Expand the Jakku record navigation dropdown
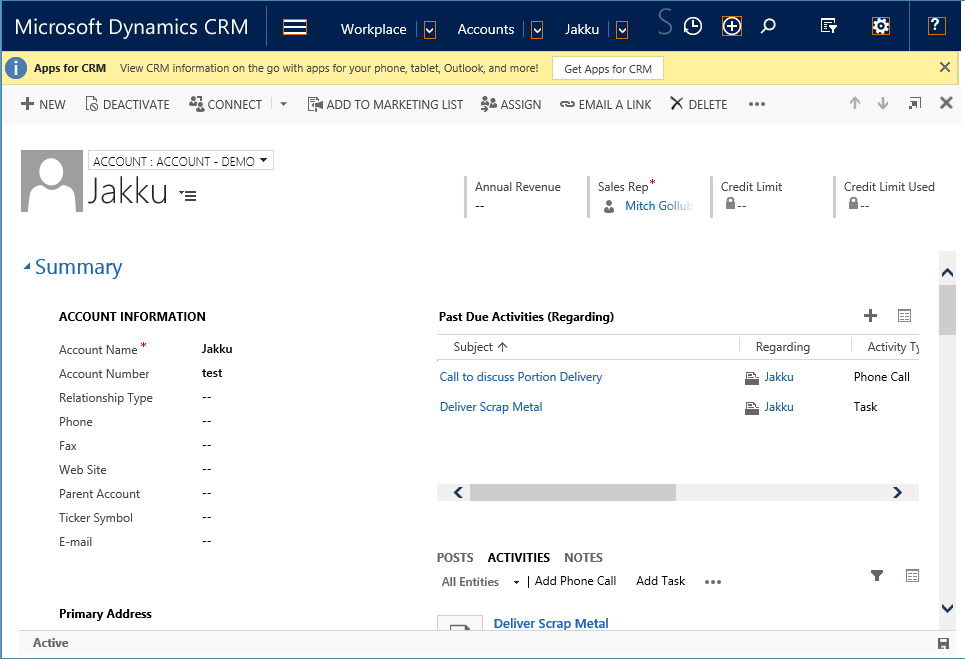 pos(622,29)
